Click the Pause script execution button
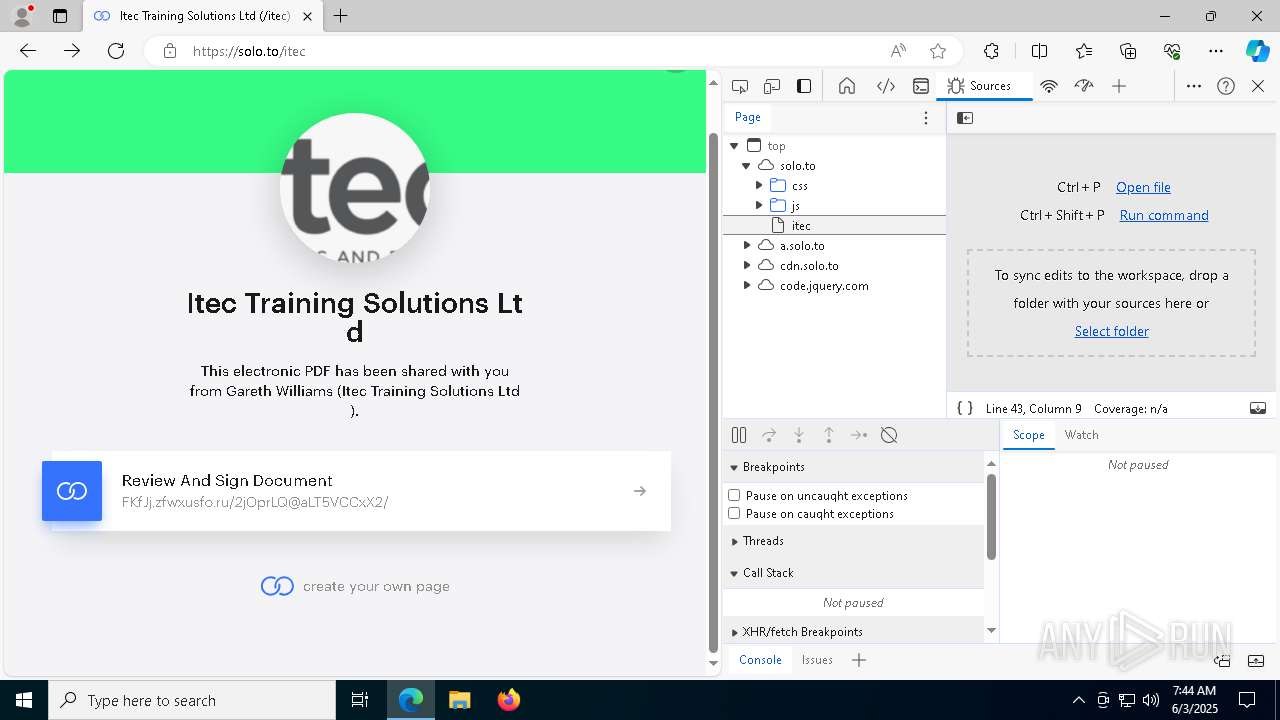Screen dimensions: 1280x720 (739, 435)
